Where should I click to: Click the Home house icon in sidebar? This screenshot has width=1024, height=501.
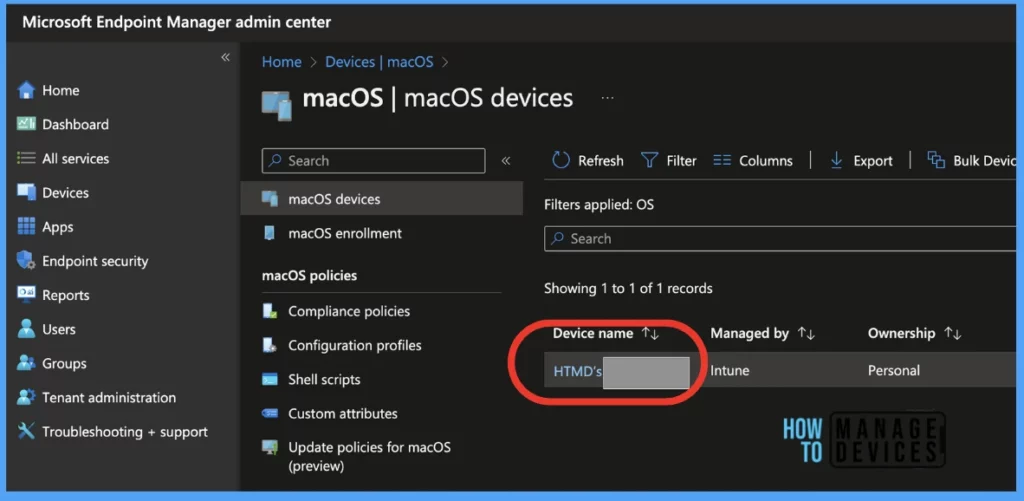click(26, 90)
